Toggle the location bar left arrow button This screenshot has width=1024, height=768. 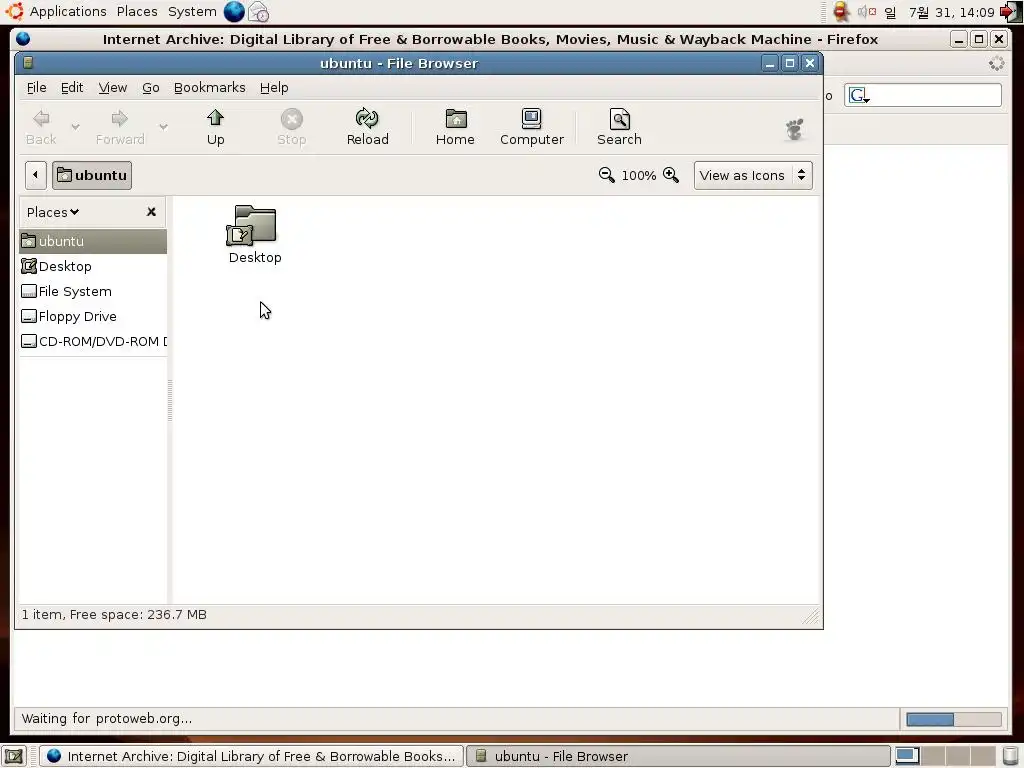tap(35, 175)
